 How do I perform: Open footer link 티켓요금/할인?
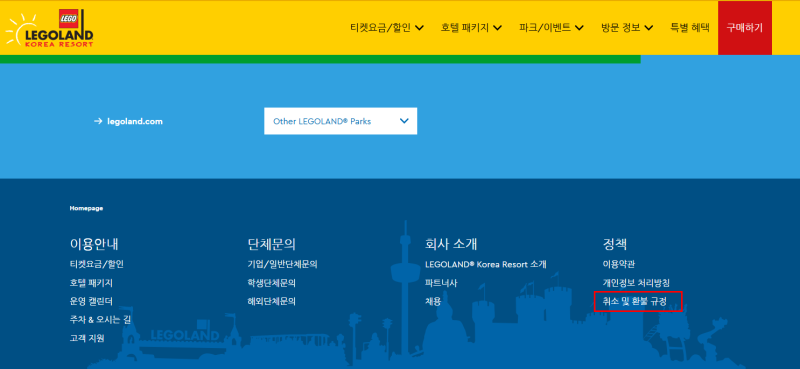[97, 264]
